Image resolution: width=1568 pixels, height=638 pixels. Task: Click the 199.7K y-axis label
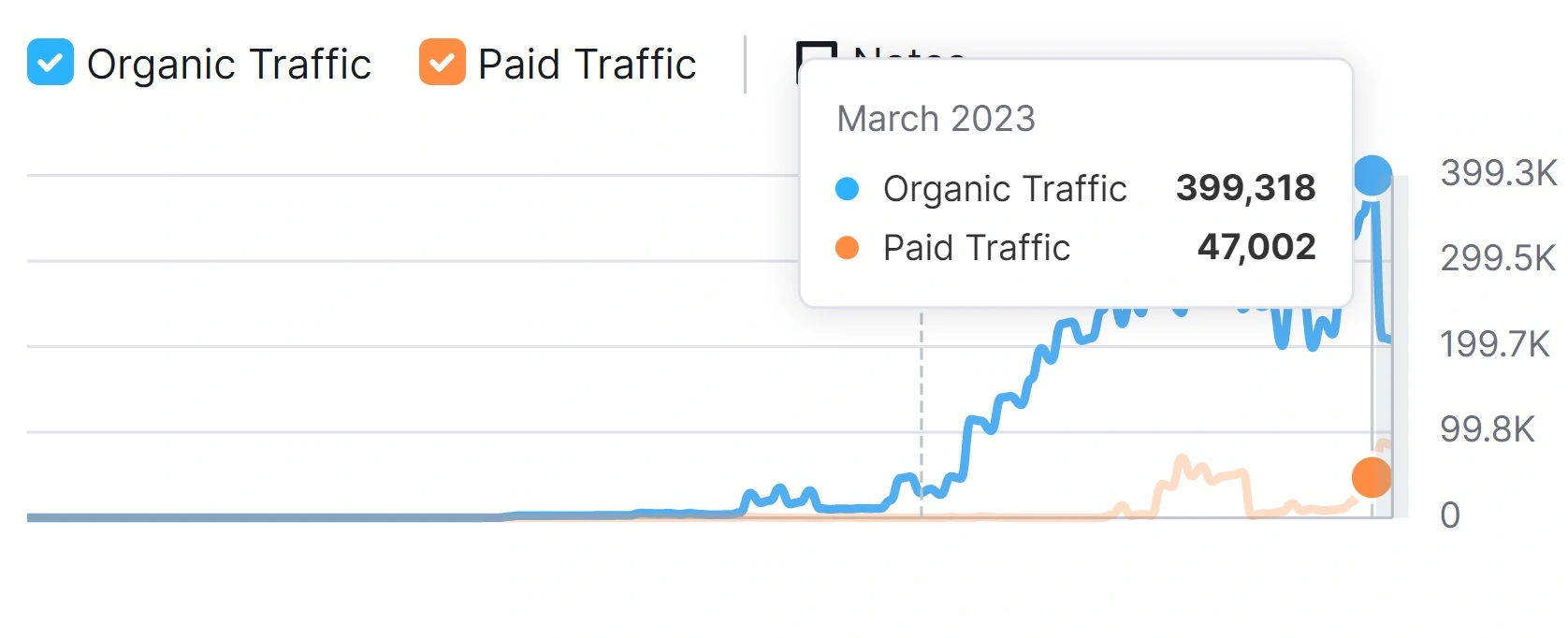coord(1494,344)
